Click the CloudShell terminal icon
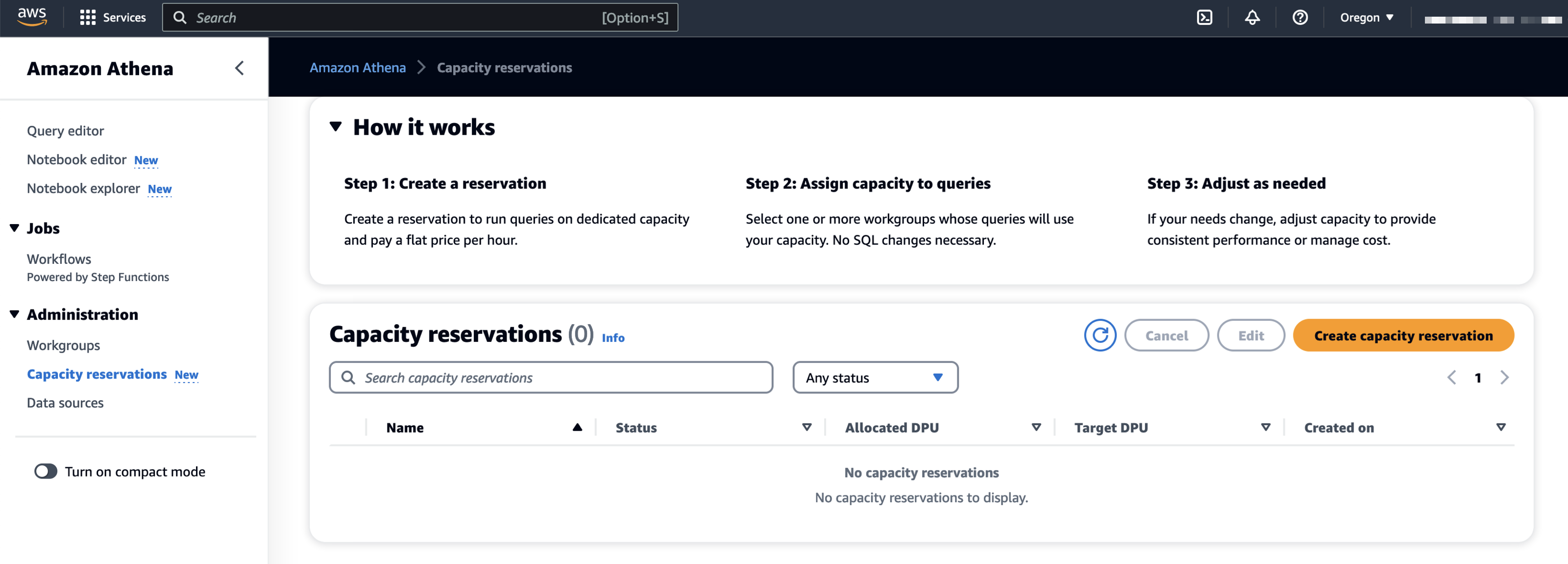Viewport: 1568px width, 564px height. pos(1205,18)
